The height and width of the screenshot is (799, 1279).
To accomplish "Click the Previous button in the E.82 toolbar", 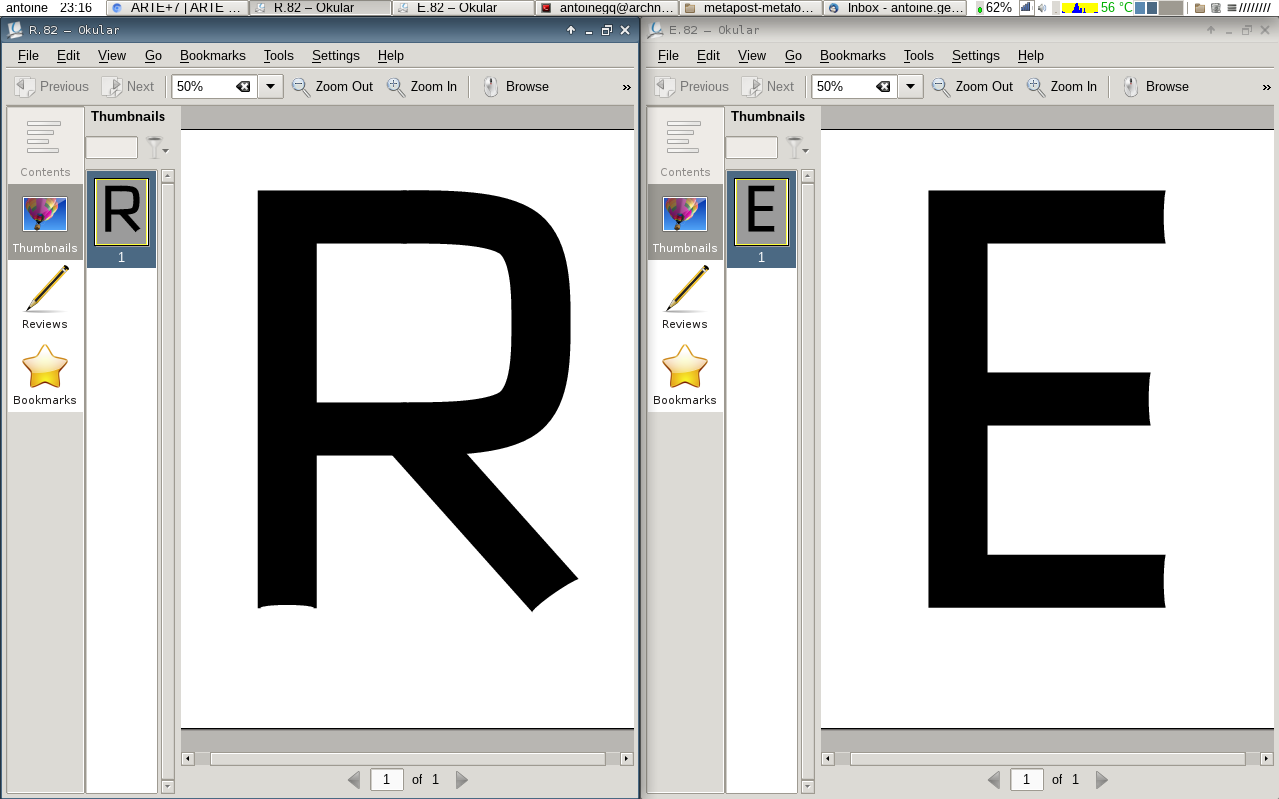I will 692,87.
